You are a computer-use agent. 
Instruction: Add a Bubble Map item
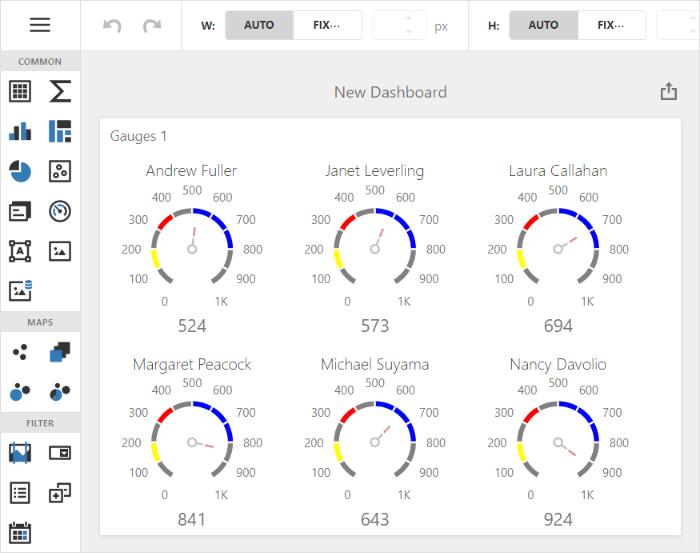pos(20,392)
